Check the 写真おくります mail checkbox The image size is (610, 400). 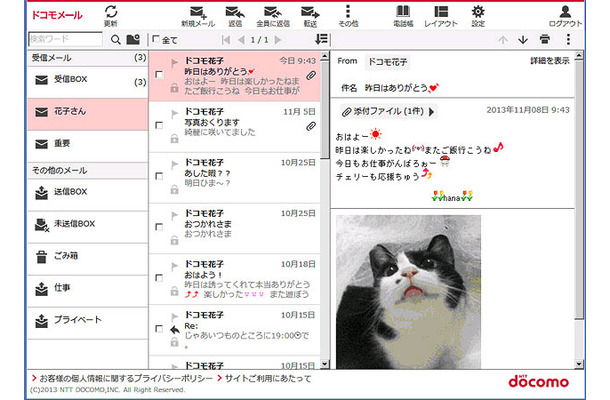coord(159,125)
